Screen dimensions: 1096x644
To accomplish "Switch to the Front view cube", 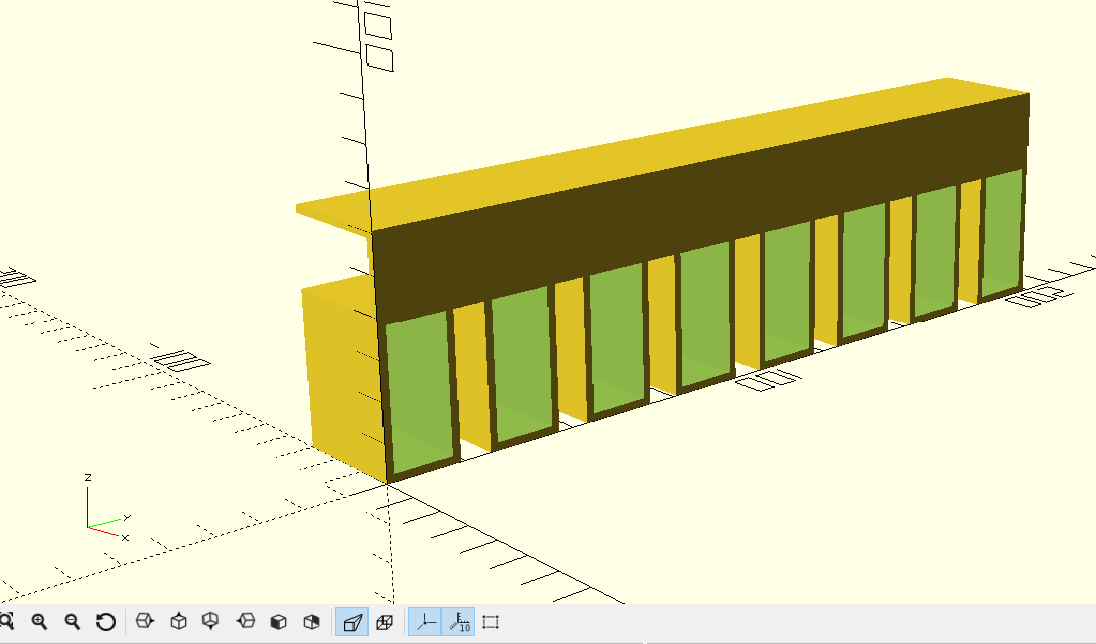I will coord(279,622).
